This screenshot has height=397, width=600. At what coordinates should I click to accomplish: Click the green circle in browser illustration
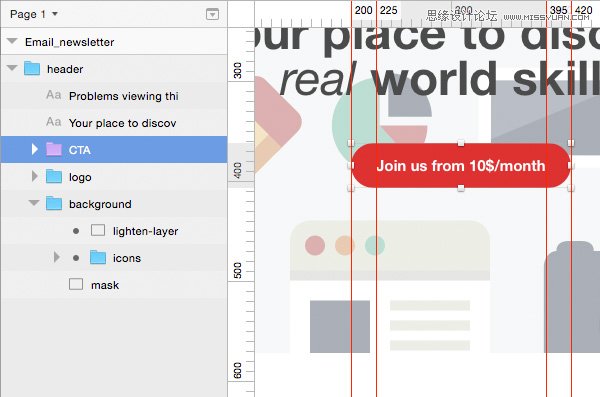coord(375,245)
